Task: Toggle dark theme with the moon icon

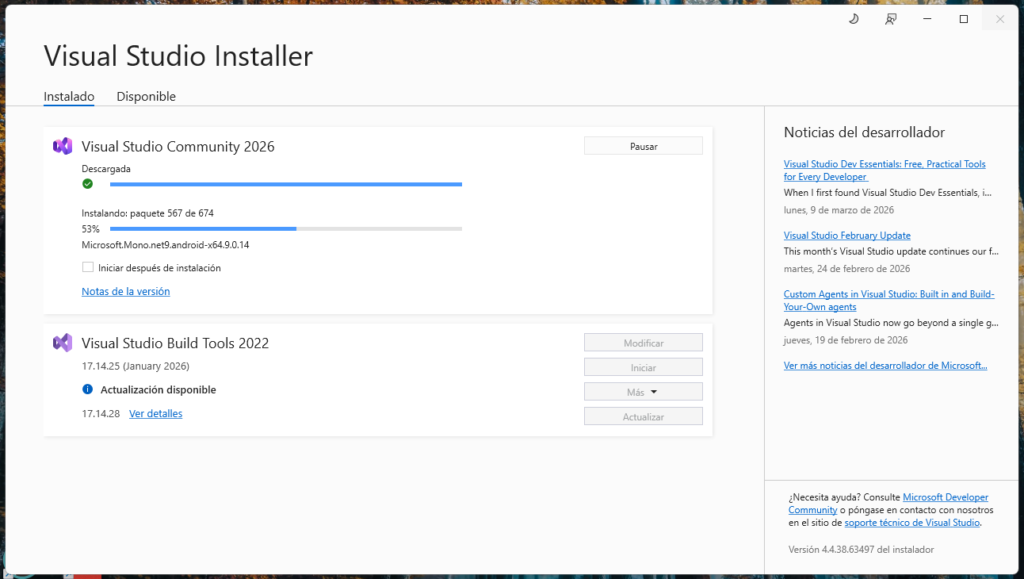Action: (854, 19)
